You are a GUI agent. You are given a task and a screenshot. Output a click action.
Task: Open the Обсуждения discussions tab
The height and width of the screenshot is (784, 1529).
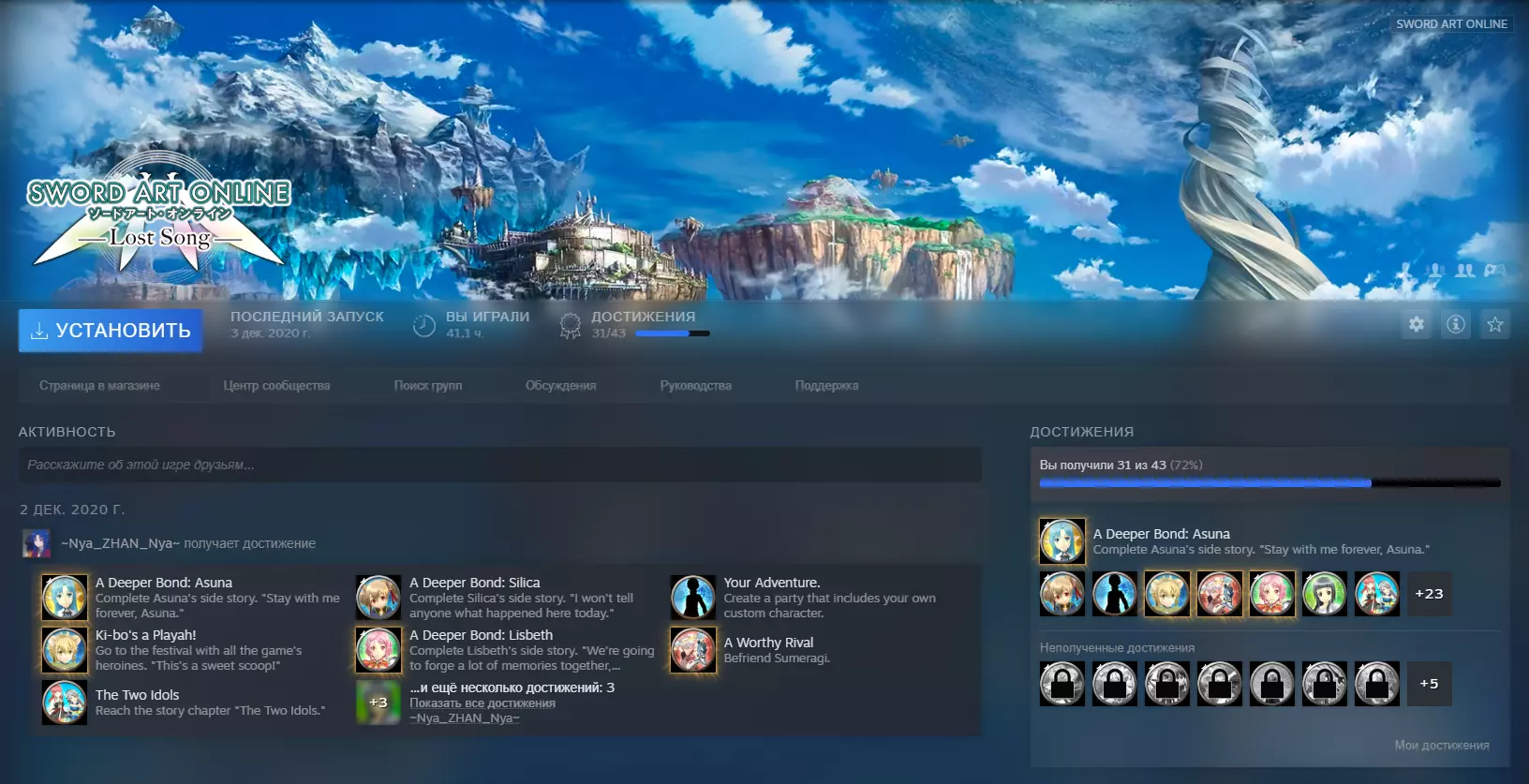(560, 386)
